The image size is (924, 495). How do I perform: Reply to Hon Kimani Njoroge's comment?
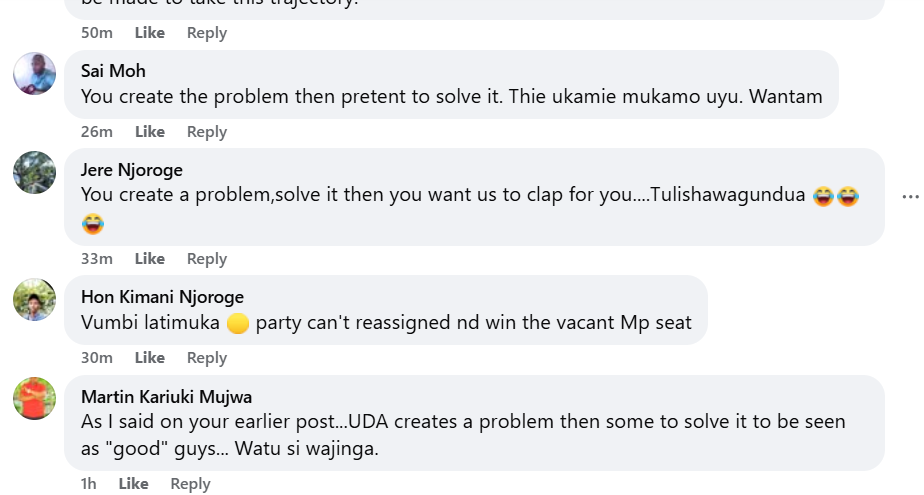(207, 358)
